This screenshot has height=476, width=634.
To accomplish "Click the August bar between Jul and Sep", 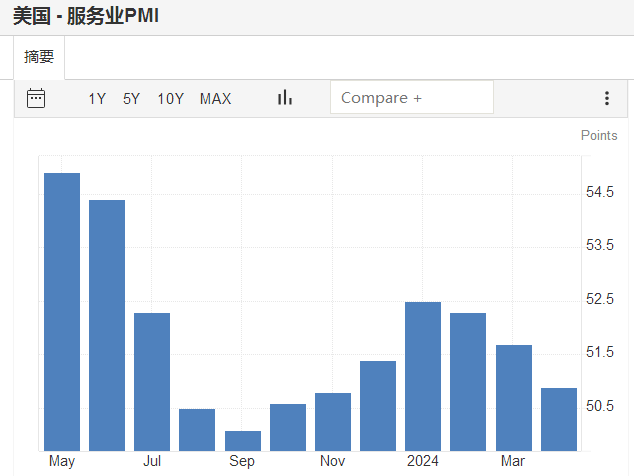I will point(197,429).
